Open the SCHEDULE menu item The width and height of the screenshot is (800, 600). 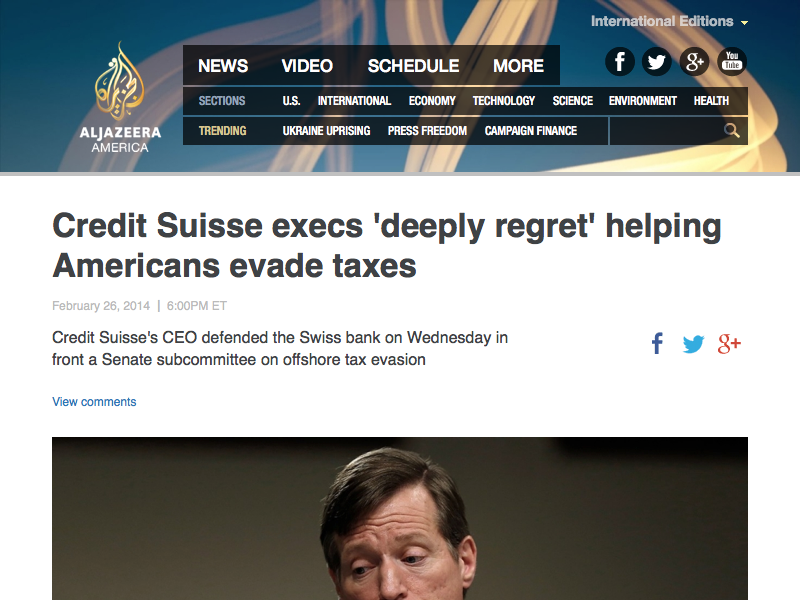click(x=413, y=66)
